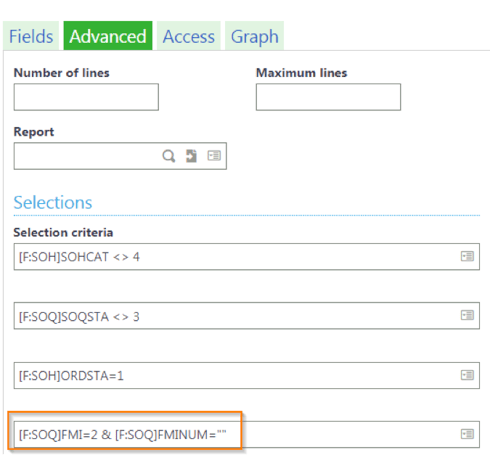Switch to the Fields tab
This screenshot has height=455, width=490.
31,36
